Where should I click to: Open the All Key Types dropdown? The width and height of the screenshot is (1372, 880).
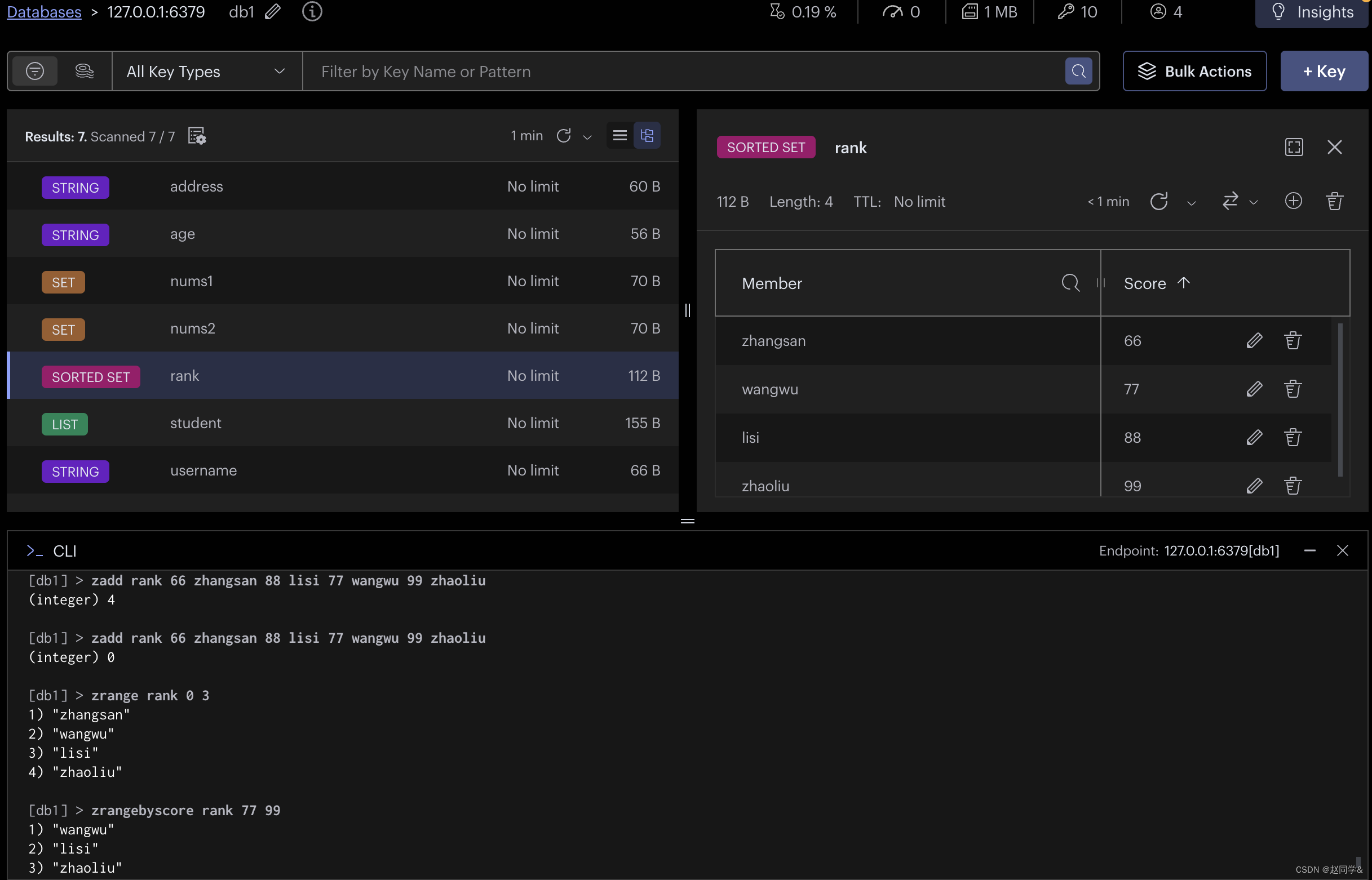(206, 72)
